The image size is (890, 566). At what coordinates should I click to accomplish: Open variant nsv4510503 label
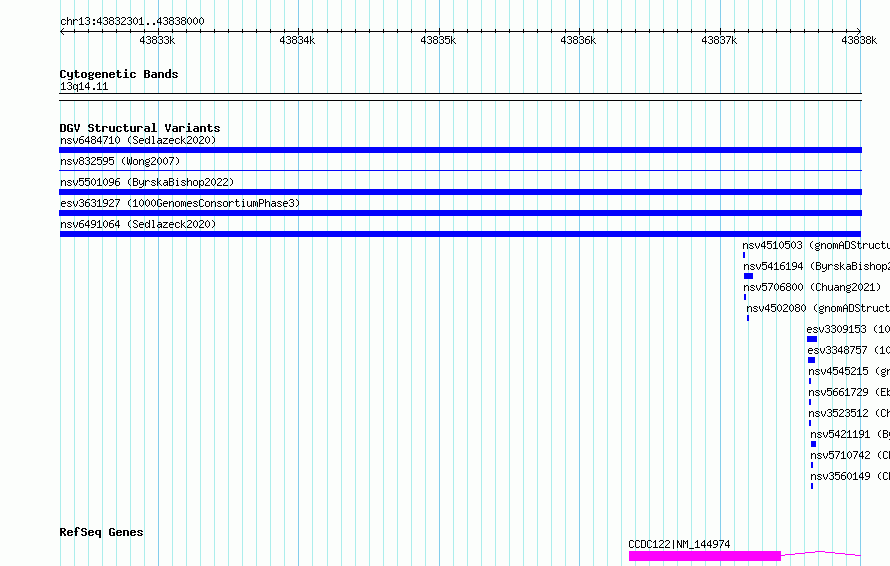tap(816, 245)
